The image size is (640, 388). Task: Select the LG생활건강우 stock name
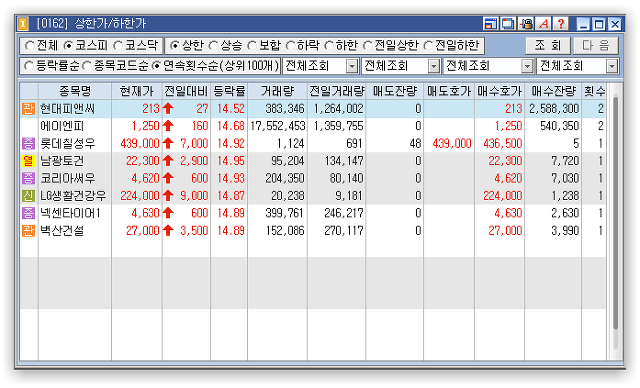(73, 196)
